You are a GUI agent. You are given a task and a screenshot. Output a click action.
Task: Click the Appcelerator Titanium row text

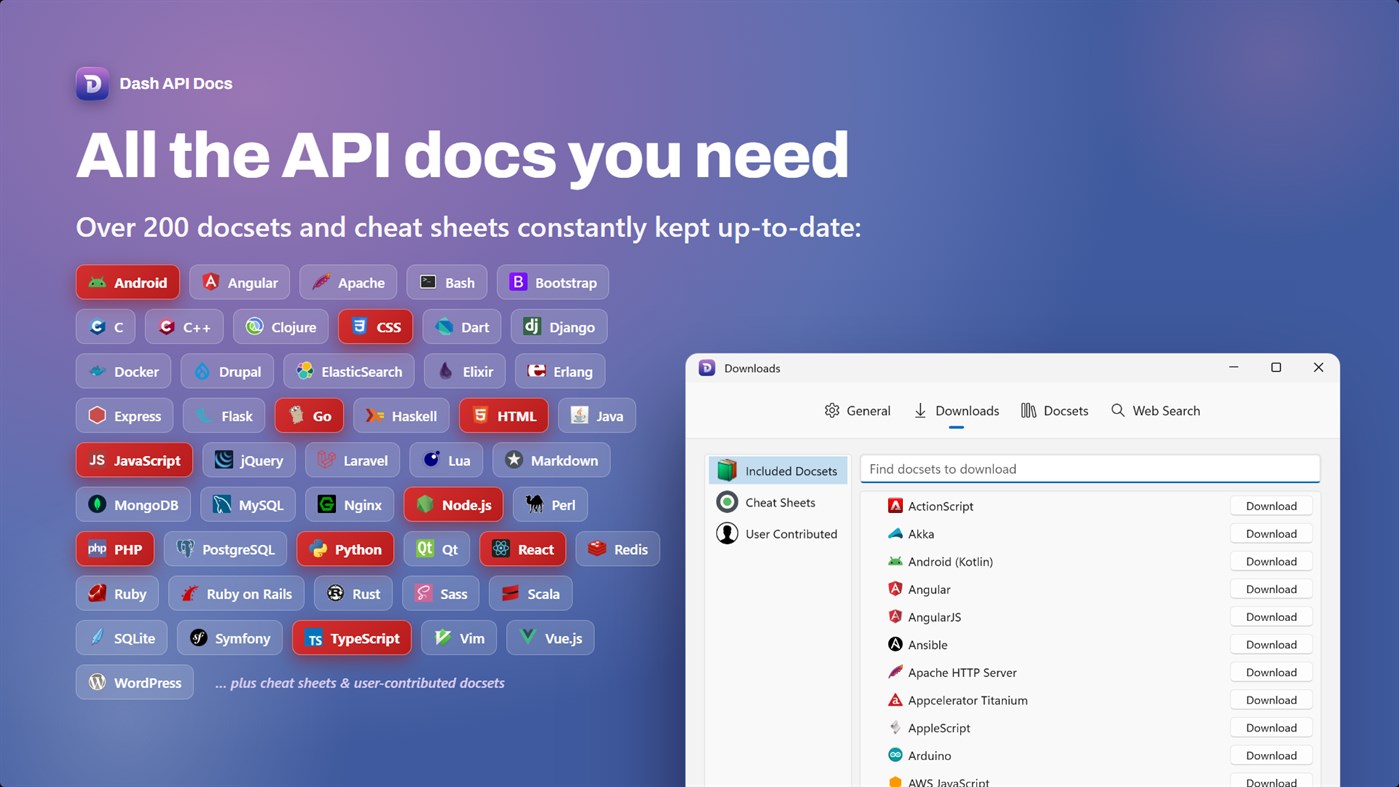click(x=968, y=700)
